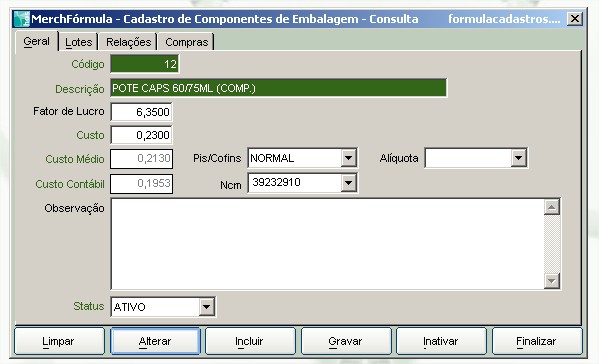The image size is (599, 364).
Task: Click the empty Alíquota combo box field
Action: pyautogui.click(x=468, y=158)
